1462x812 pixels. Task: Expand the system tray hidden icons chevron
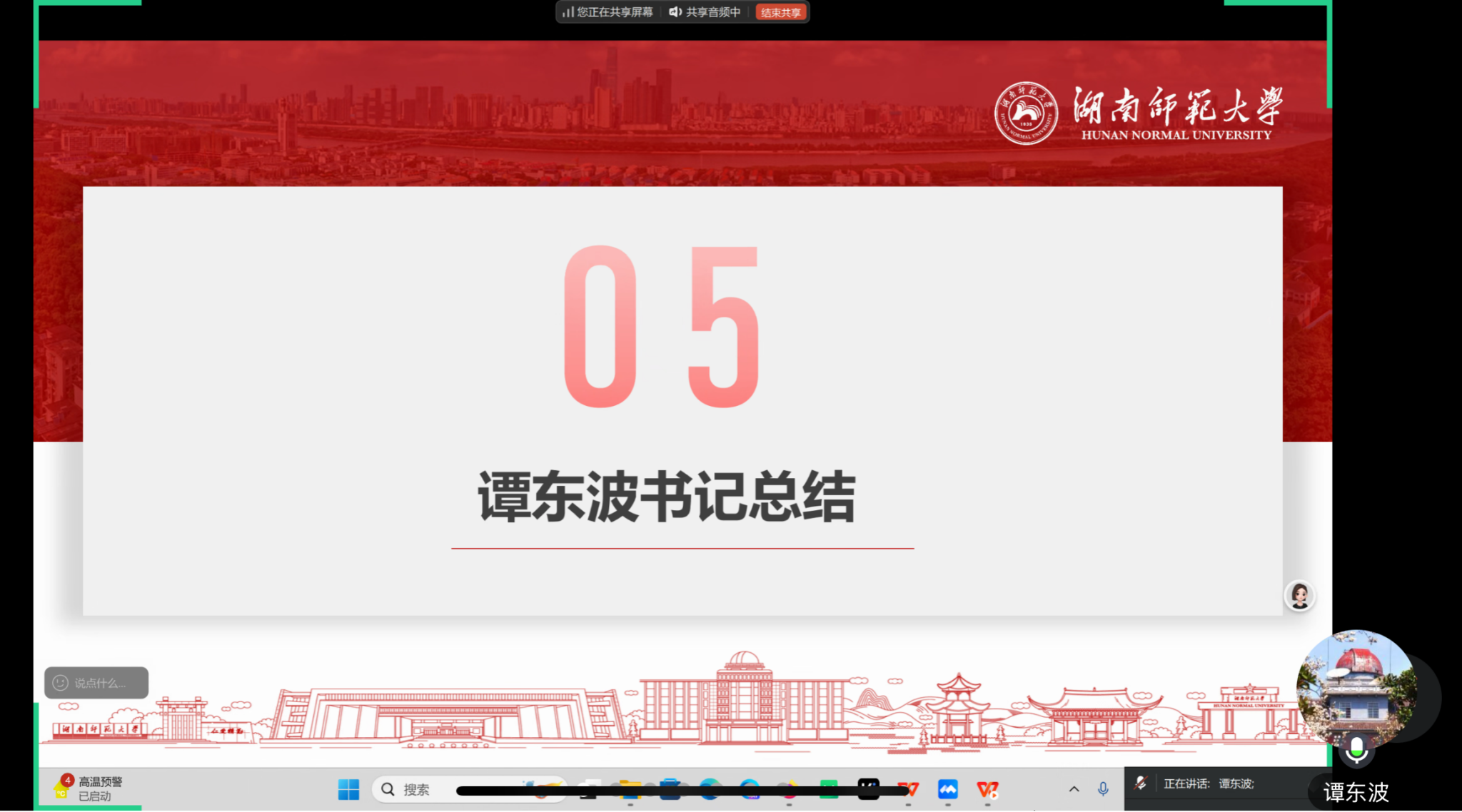pyautogui.click(x=1074, y=789)
